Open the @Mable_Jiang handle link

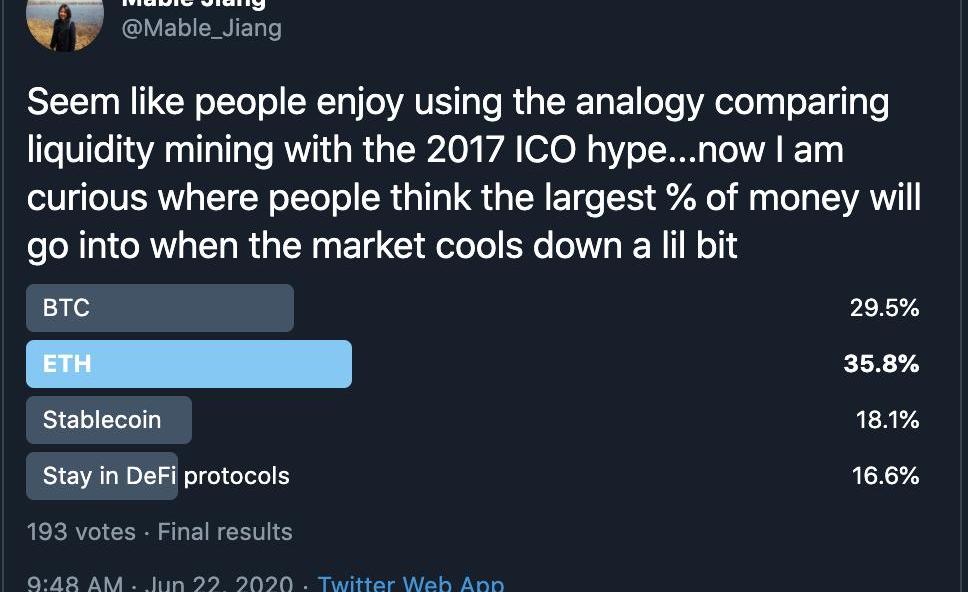coord(201,28)
